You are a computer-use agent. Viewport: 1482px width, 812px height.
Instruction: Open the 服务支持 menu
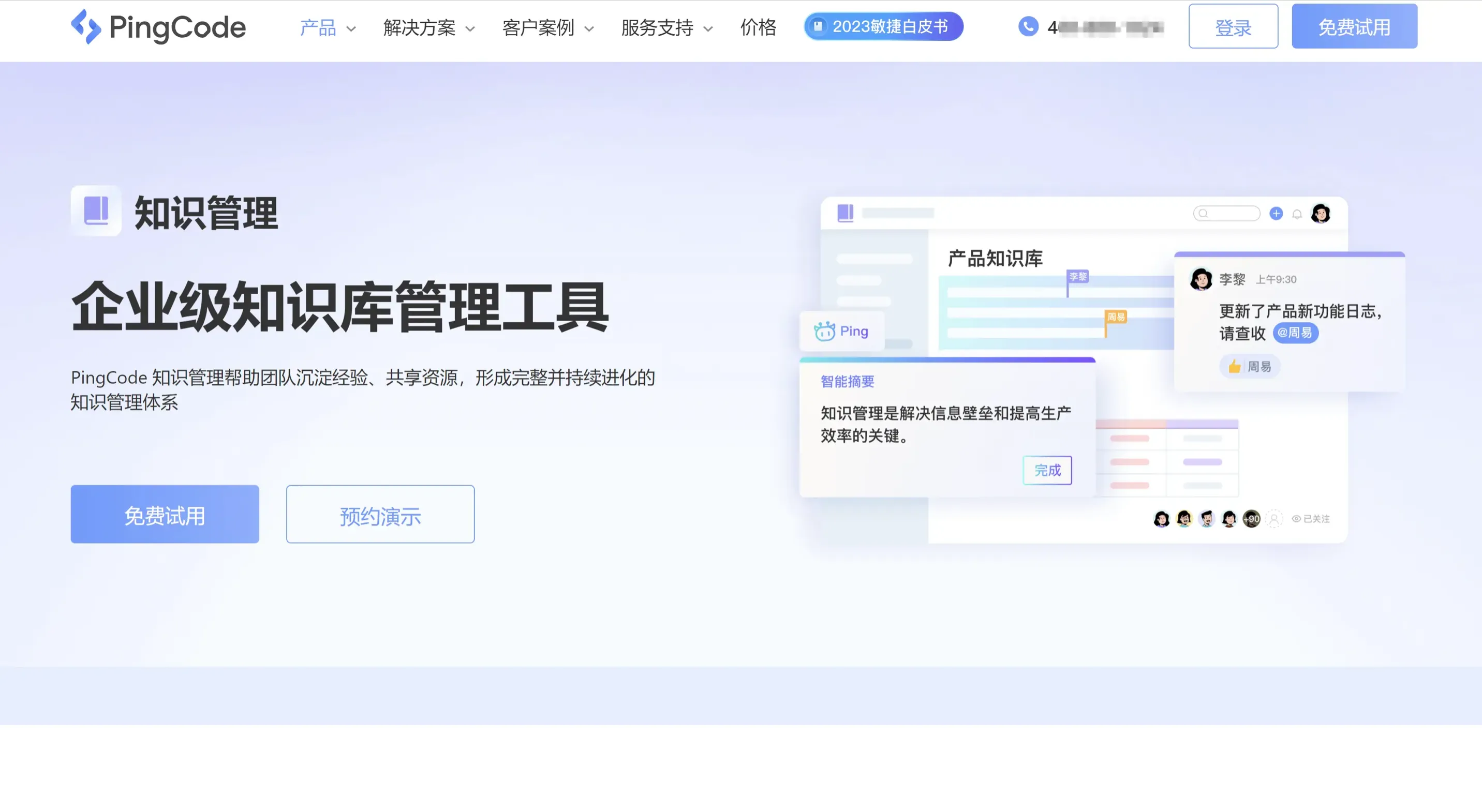tap(657, 27)
